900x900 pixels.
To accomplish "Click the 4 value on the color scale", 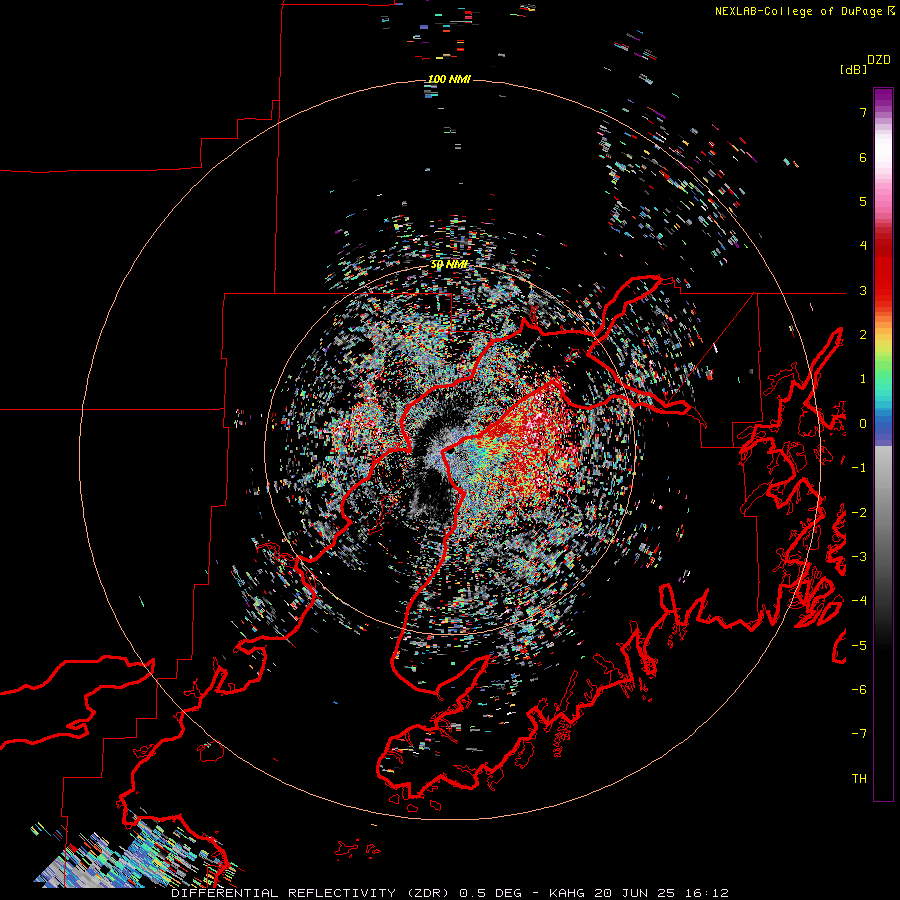I will pos(863,246).
